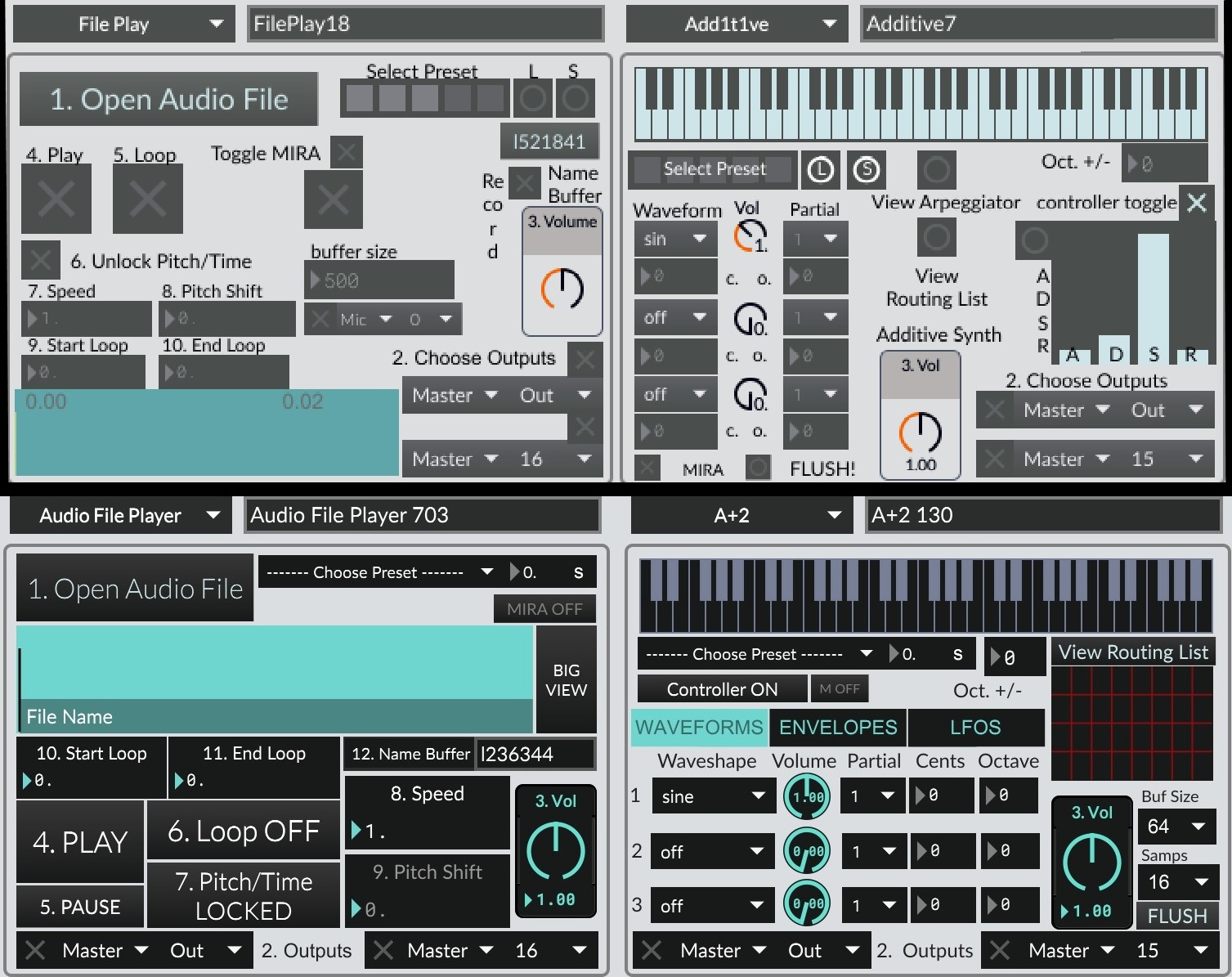Toggle the X beside Master Out in Additive7
The height and width of the screenshot is (977, 1232).
(994, 410)
